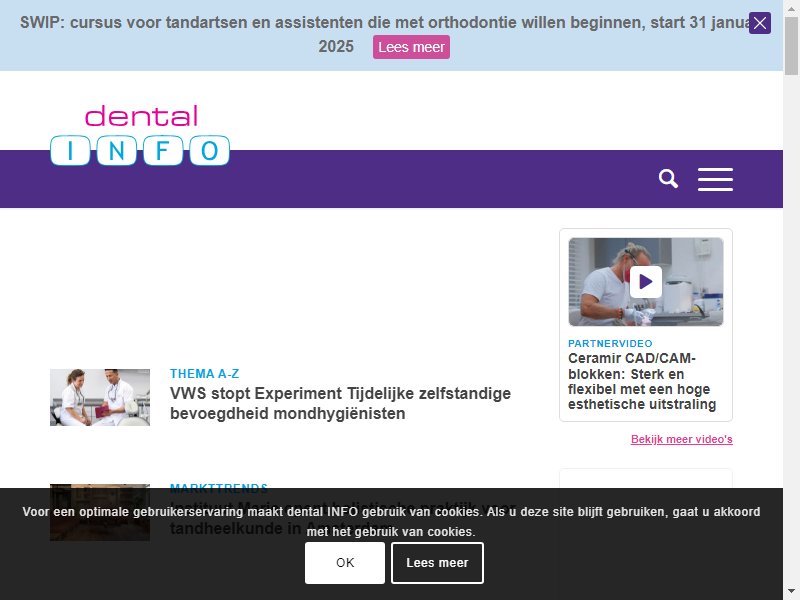This screenshot has width=800, height=600.
Task: Open VWS stopt Experiment article headline
Action: click(340, 403)
